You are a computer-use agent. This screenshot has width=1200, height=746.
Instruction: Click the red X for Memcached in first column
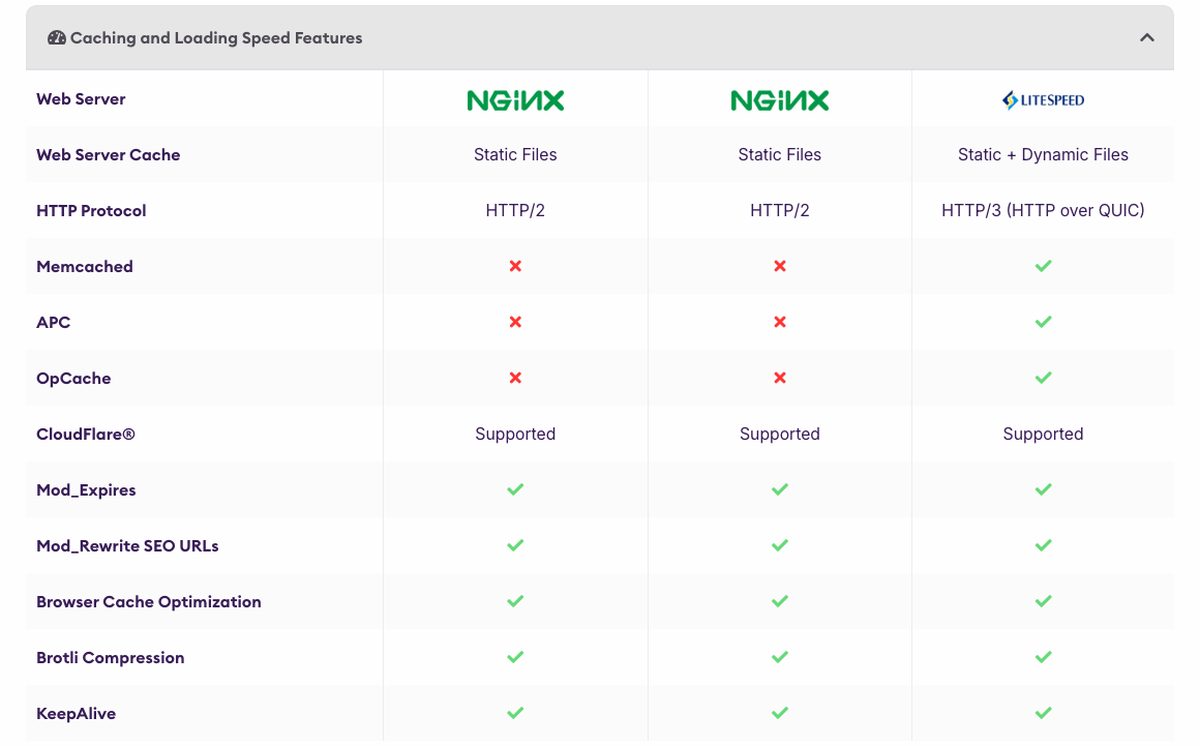click(515, 266)
